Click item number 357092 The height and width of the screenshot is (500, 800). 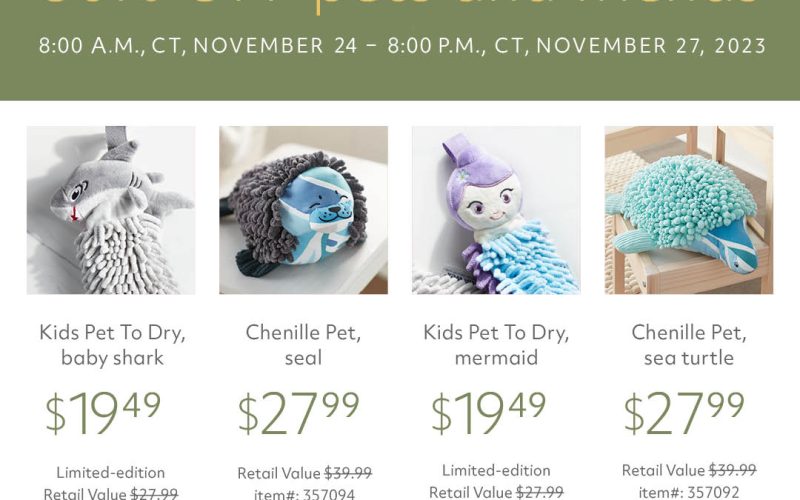point(689,491)
